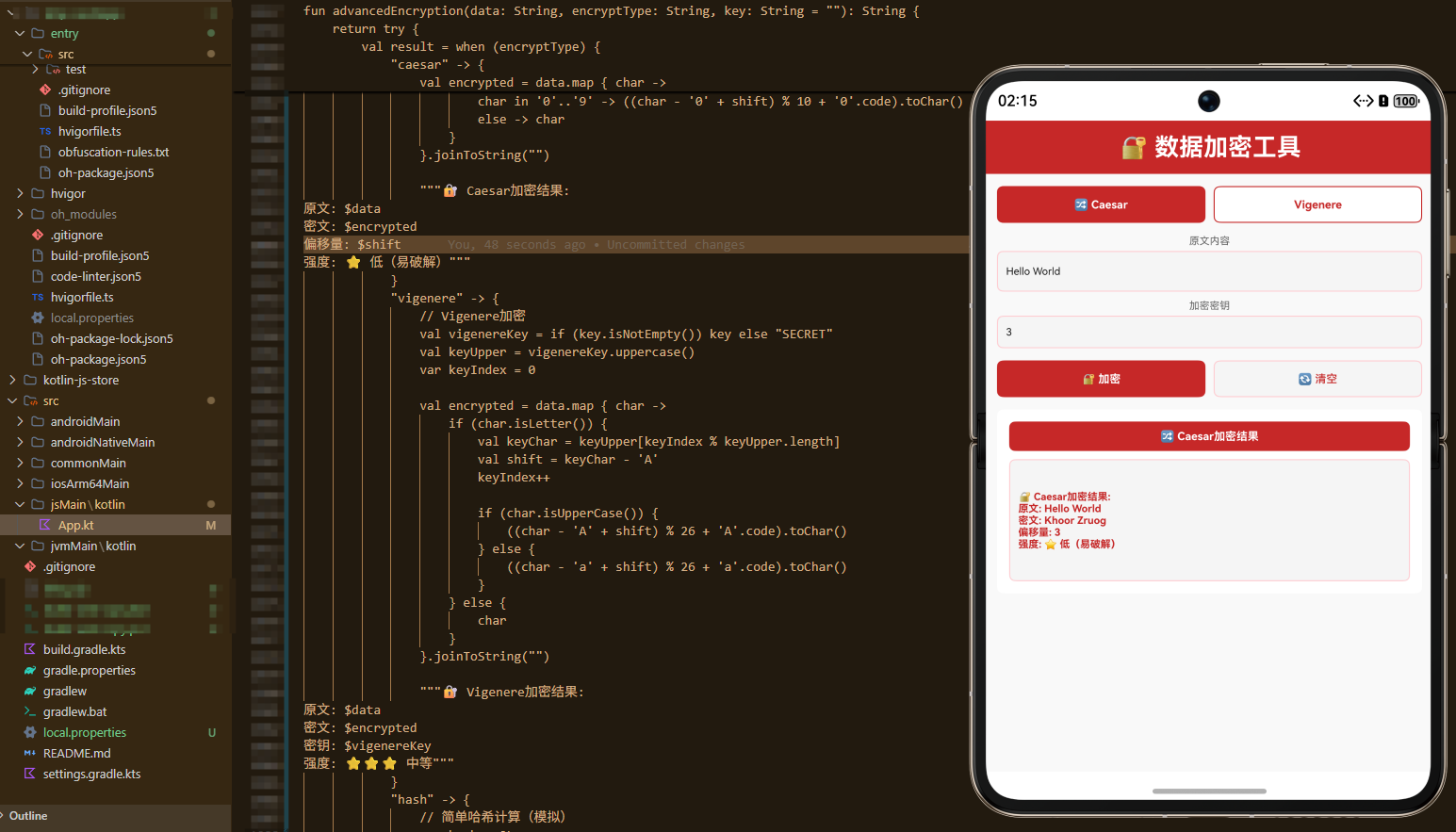This screenshot has width=1456, height=832.
Task: Collapse the entry folder chevron
Action: (x=20, y=33)
